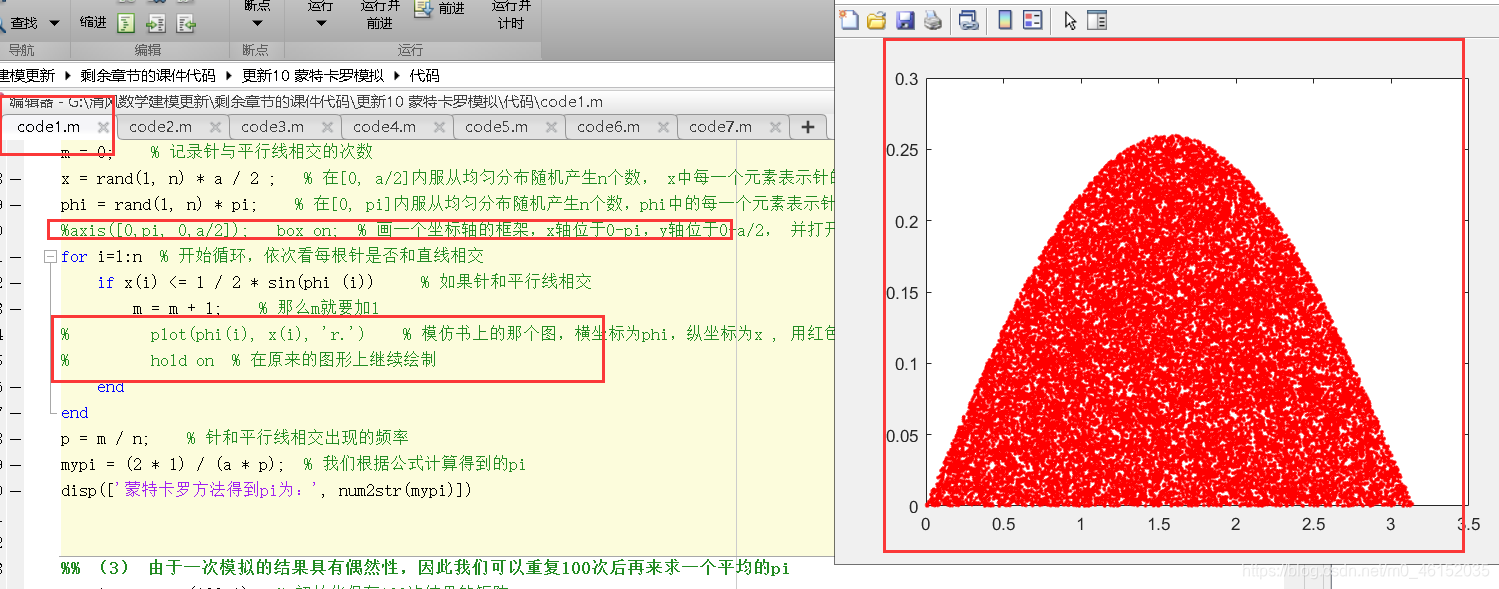
Task: Insert a legend in the figure
Action: [1033, 20]
